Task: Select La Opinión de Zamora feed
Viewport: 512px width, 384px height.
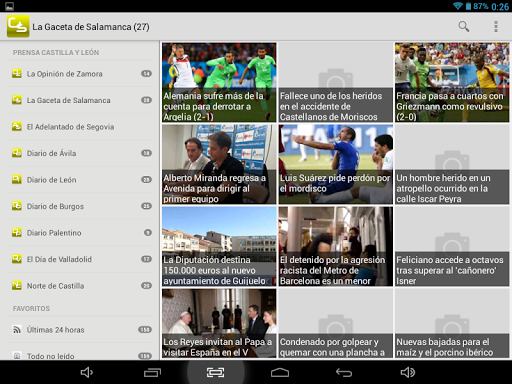Action: pos(80,74)
